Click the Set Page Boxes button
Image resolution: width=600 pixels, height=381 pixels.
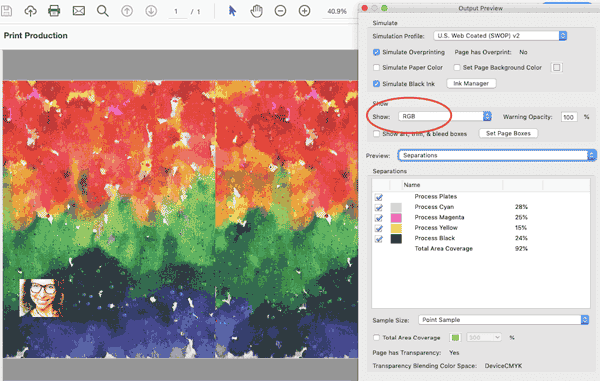pyautogui.click(x=508, y=133)
